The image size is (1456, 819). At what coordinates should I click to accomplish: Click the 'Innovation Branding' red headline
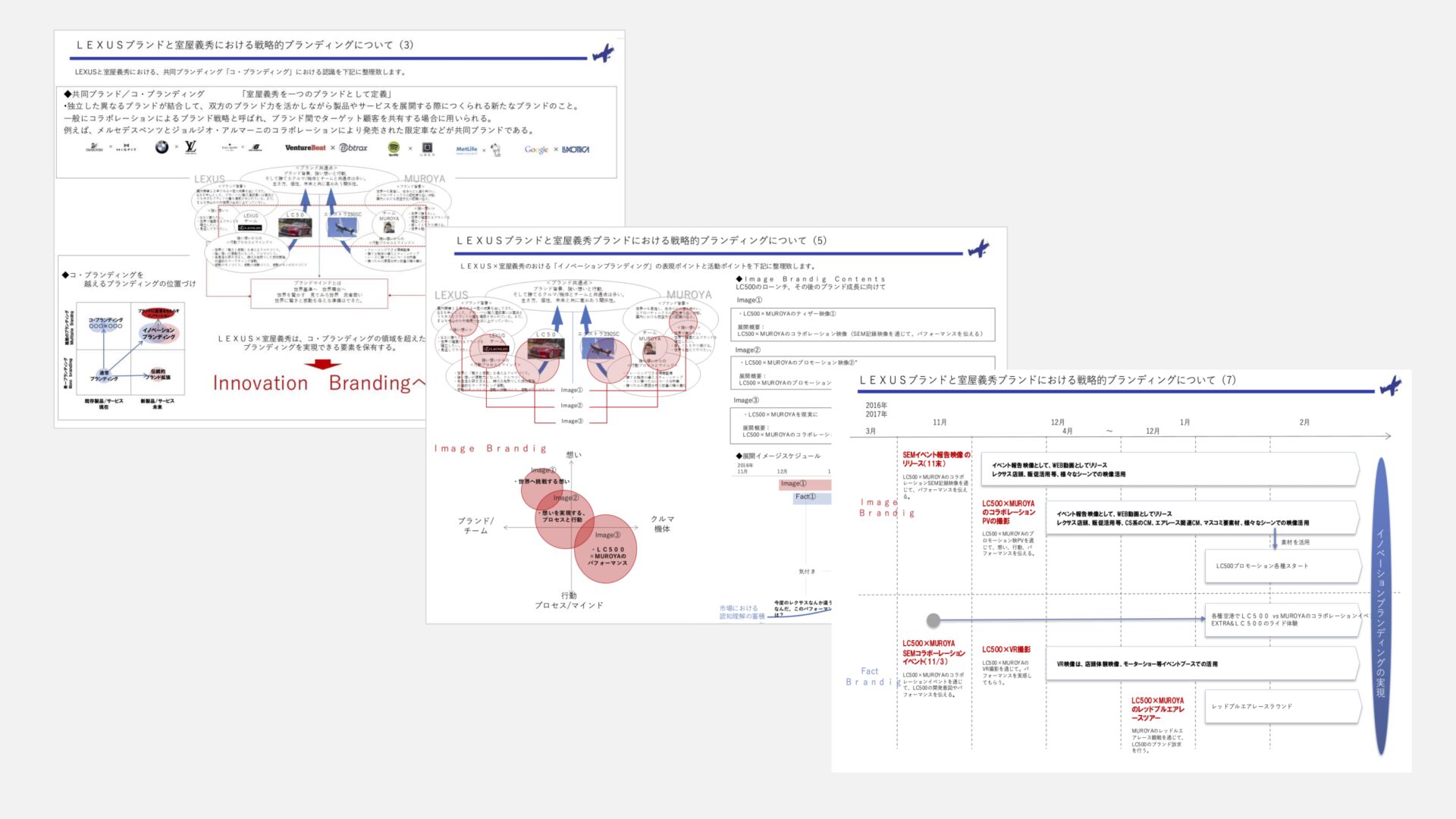pyautogui.click(x=318, y=383)
